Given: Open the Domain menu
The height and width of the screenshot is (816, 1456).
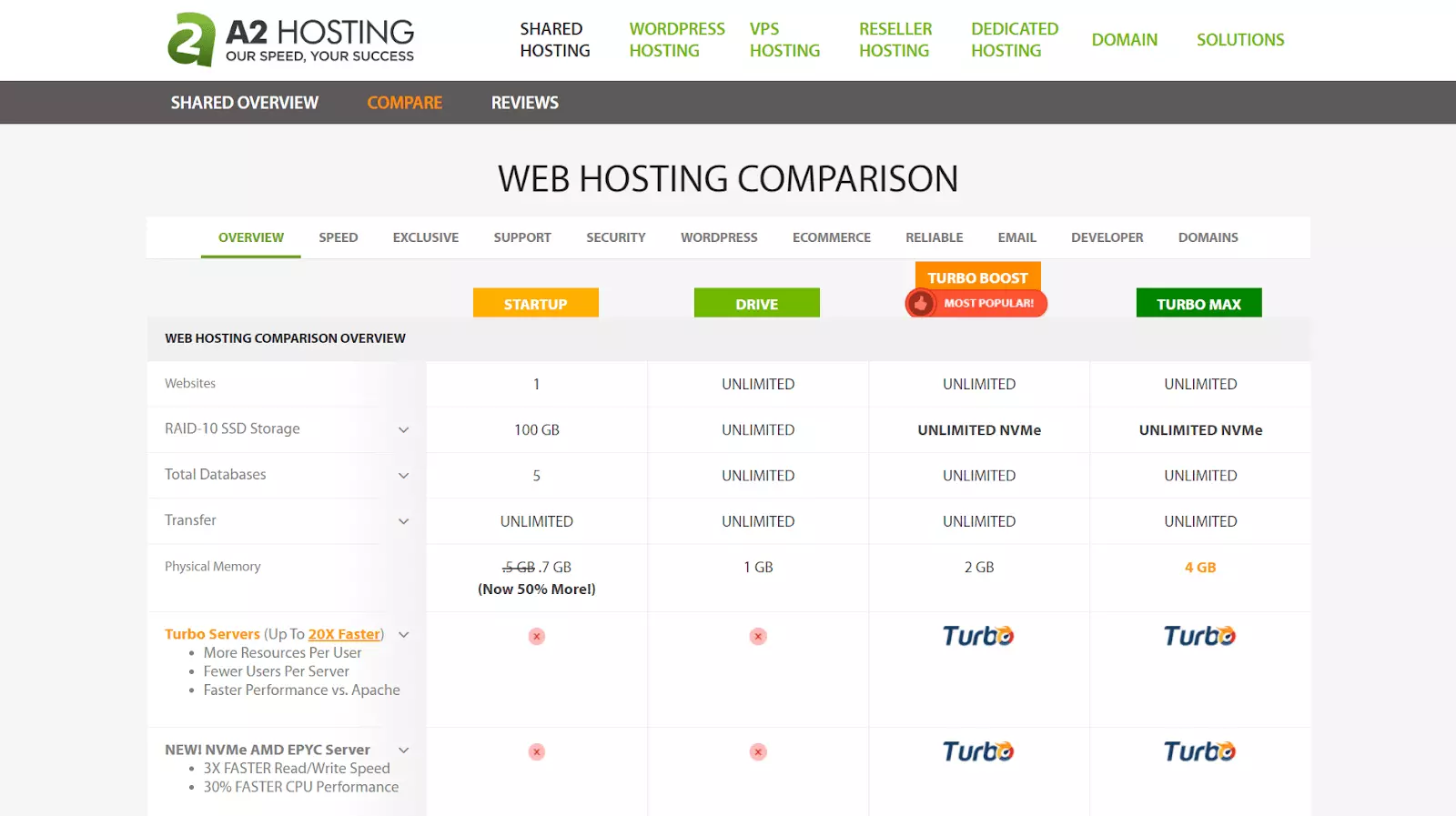Looking at the screenshot, I should coord(1125,40).
